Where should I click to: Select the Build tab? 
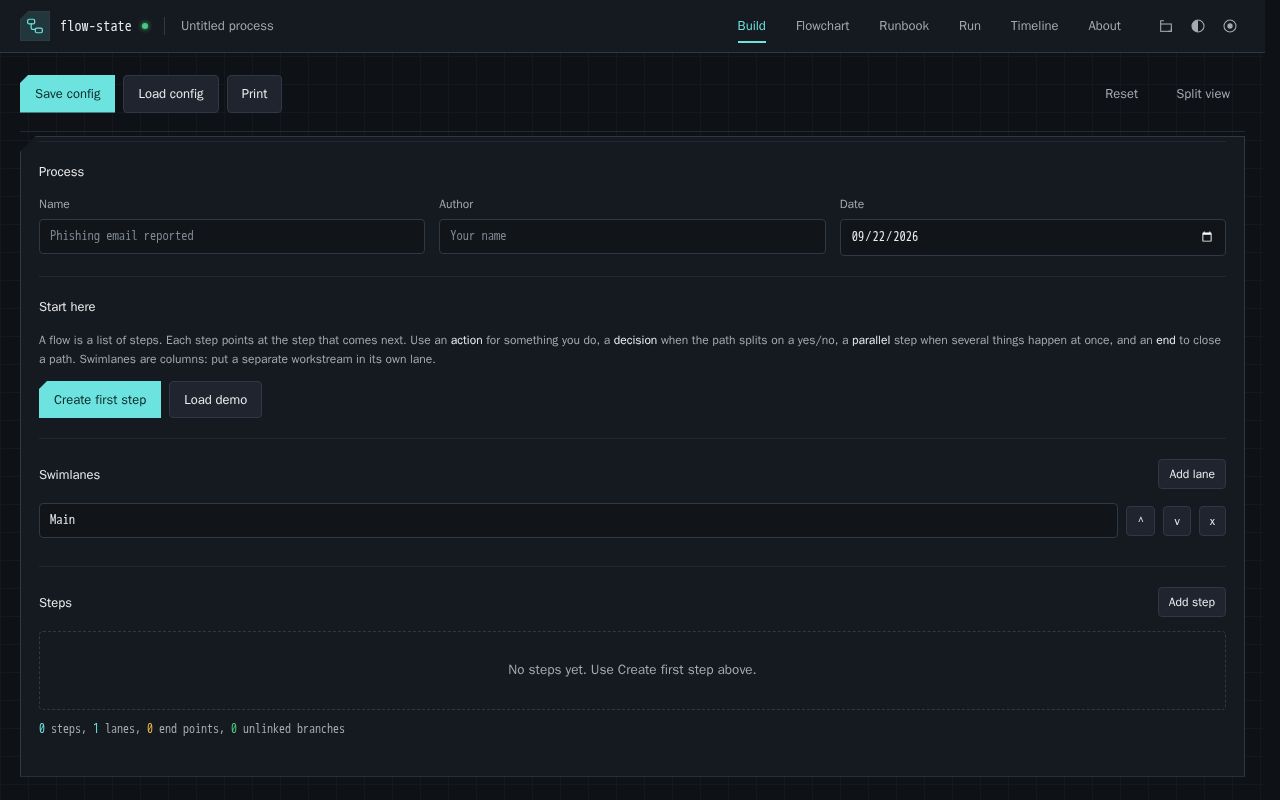[751, 26]
